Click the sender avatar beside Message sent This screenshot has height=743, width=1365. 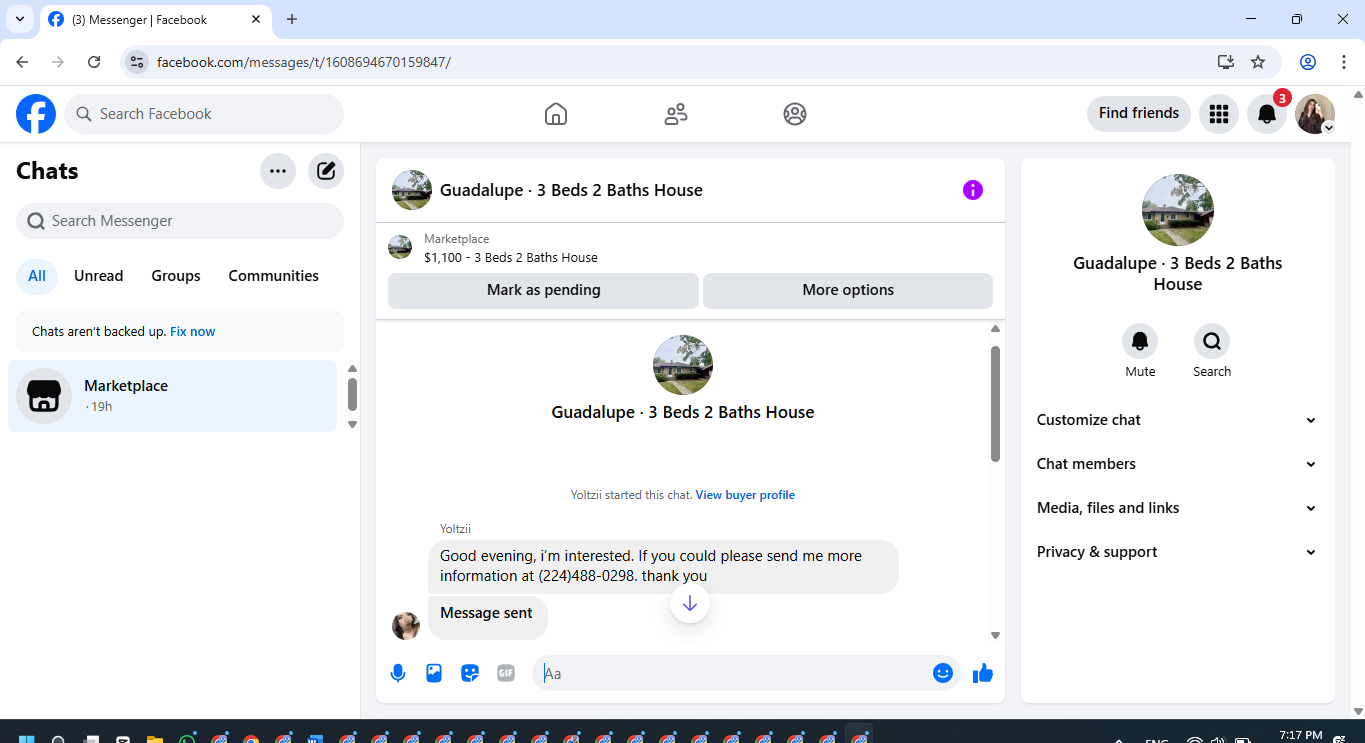406,626
